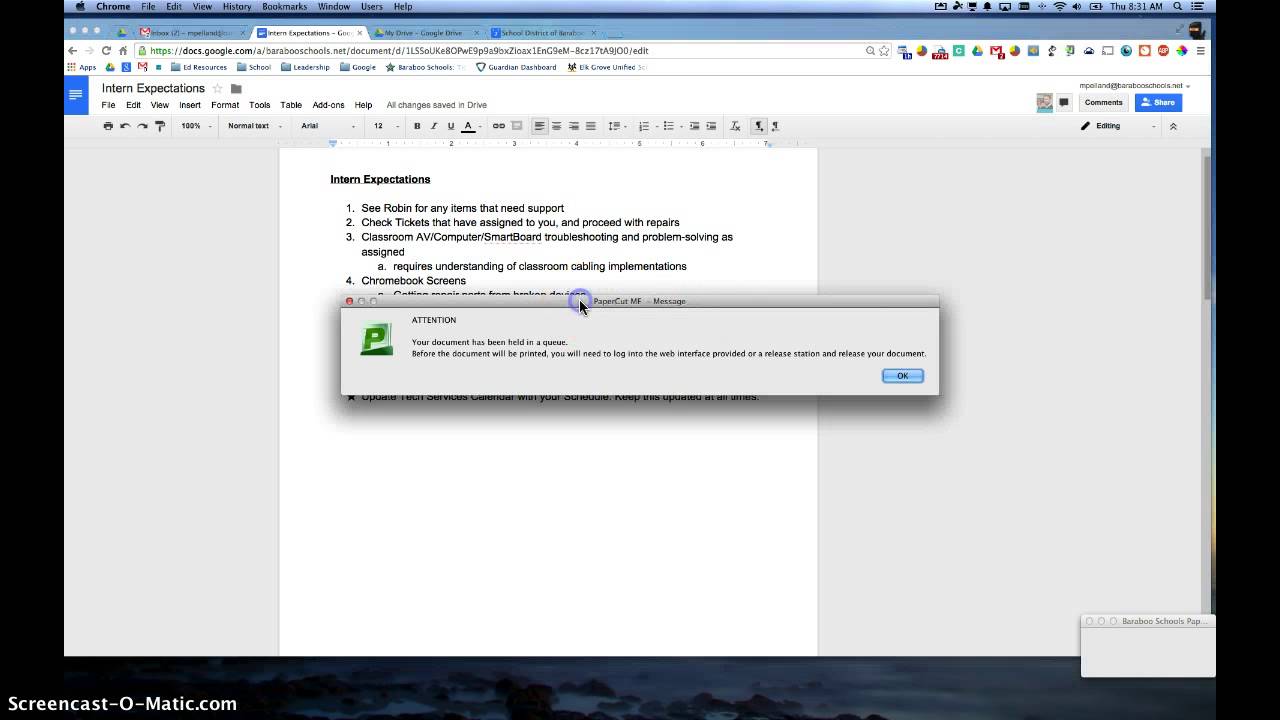Image resolution: width=1280 pixels, height=720 pixels.
Task: Switch to School District of Baraboo tab
Action: pos(543,33)
